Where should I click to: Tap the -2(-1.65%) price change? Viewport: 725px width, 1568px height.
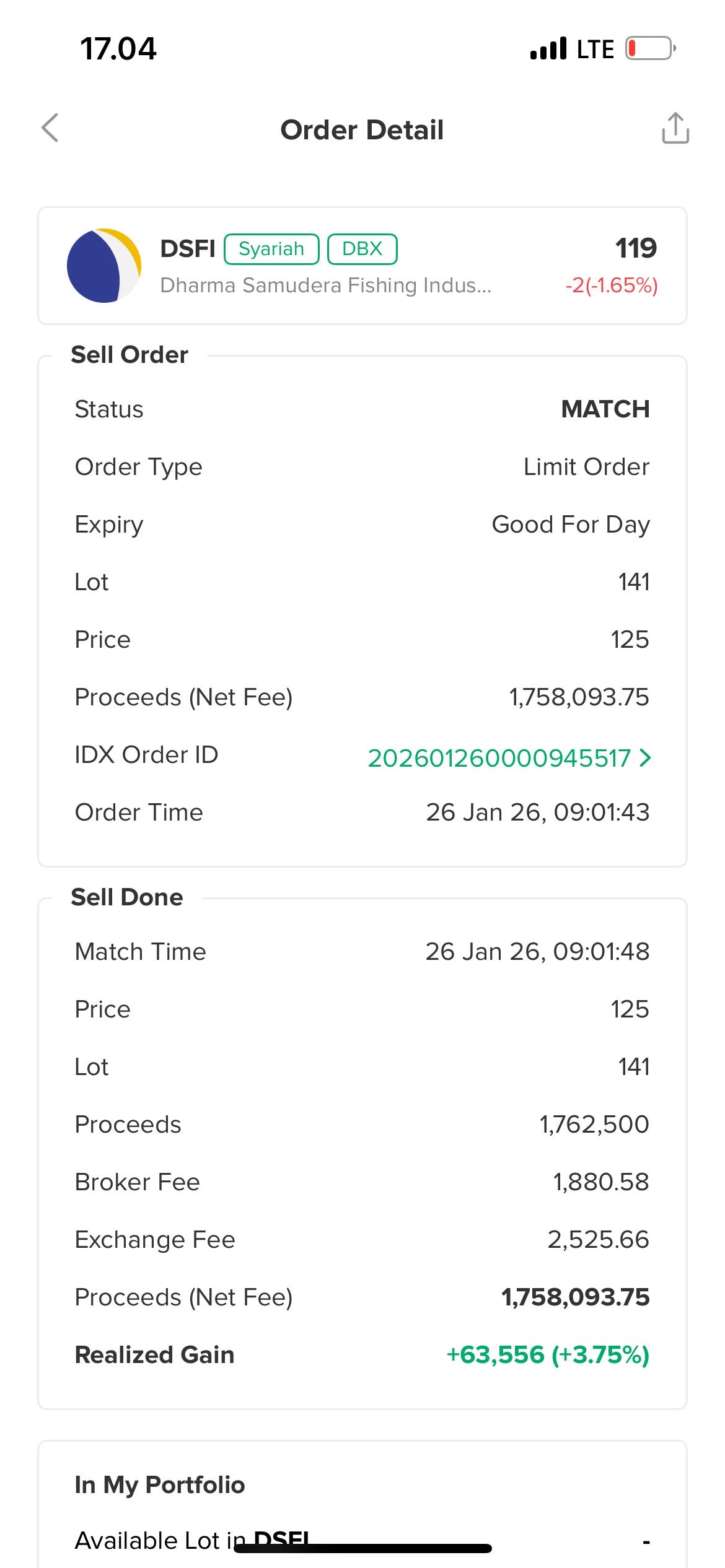coord(611,285)
